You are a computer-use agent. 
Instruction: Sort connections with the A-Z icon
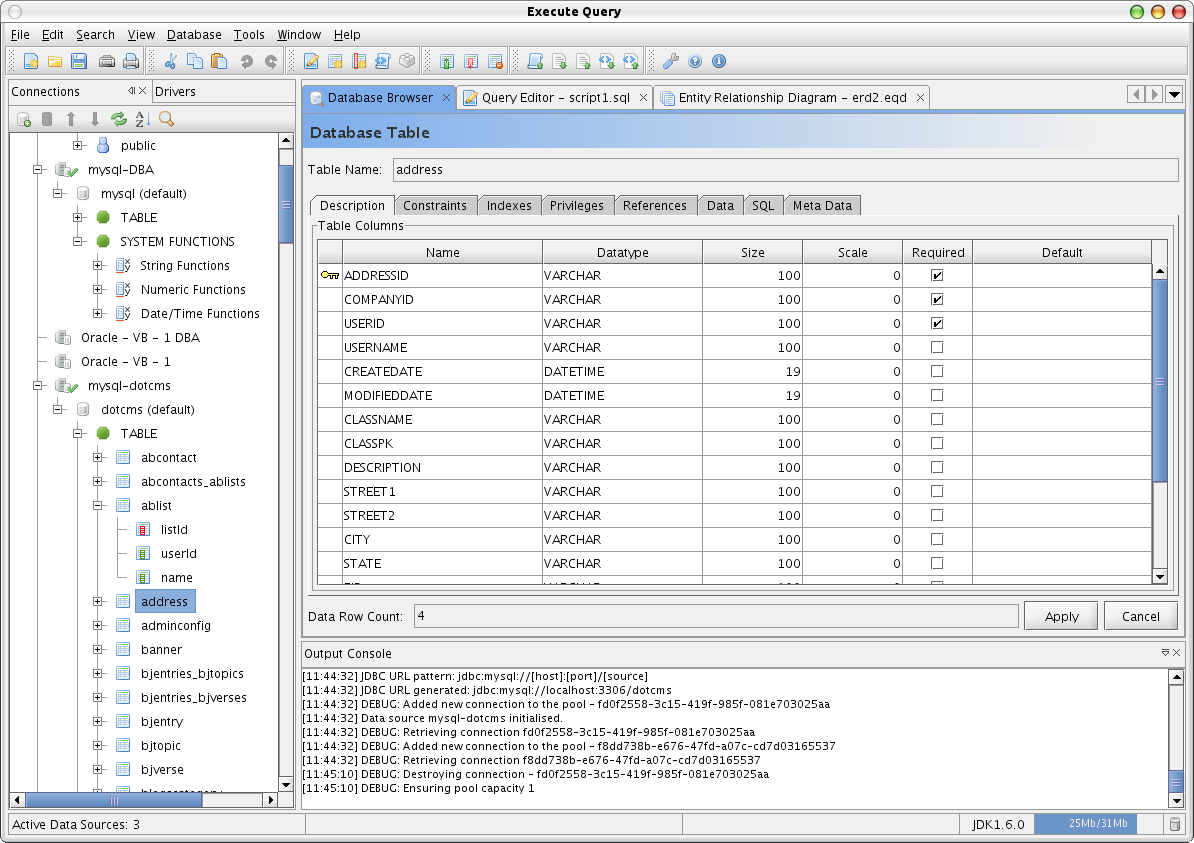[142, 120]
